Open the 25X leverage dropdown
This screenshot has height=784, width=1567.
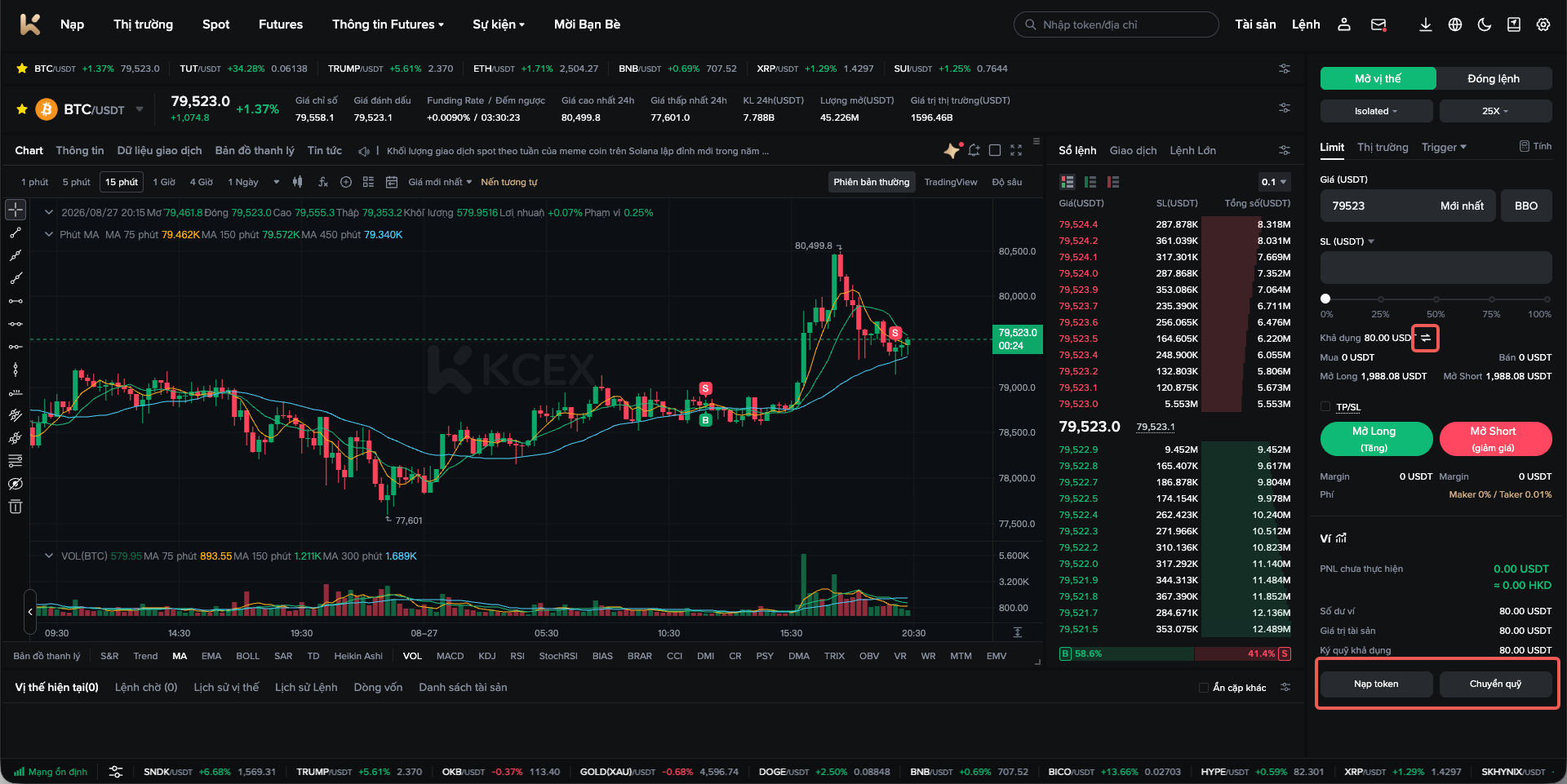pos(1495,111)
